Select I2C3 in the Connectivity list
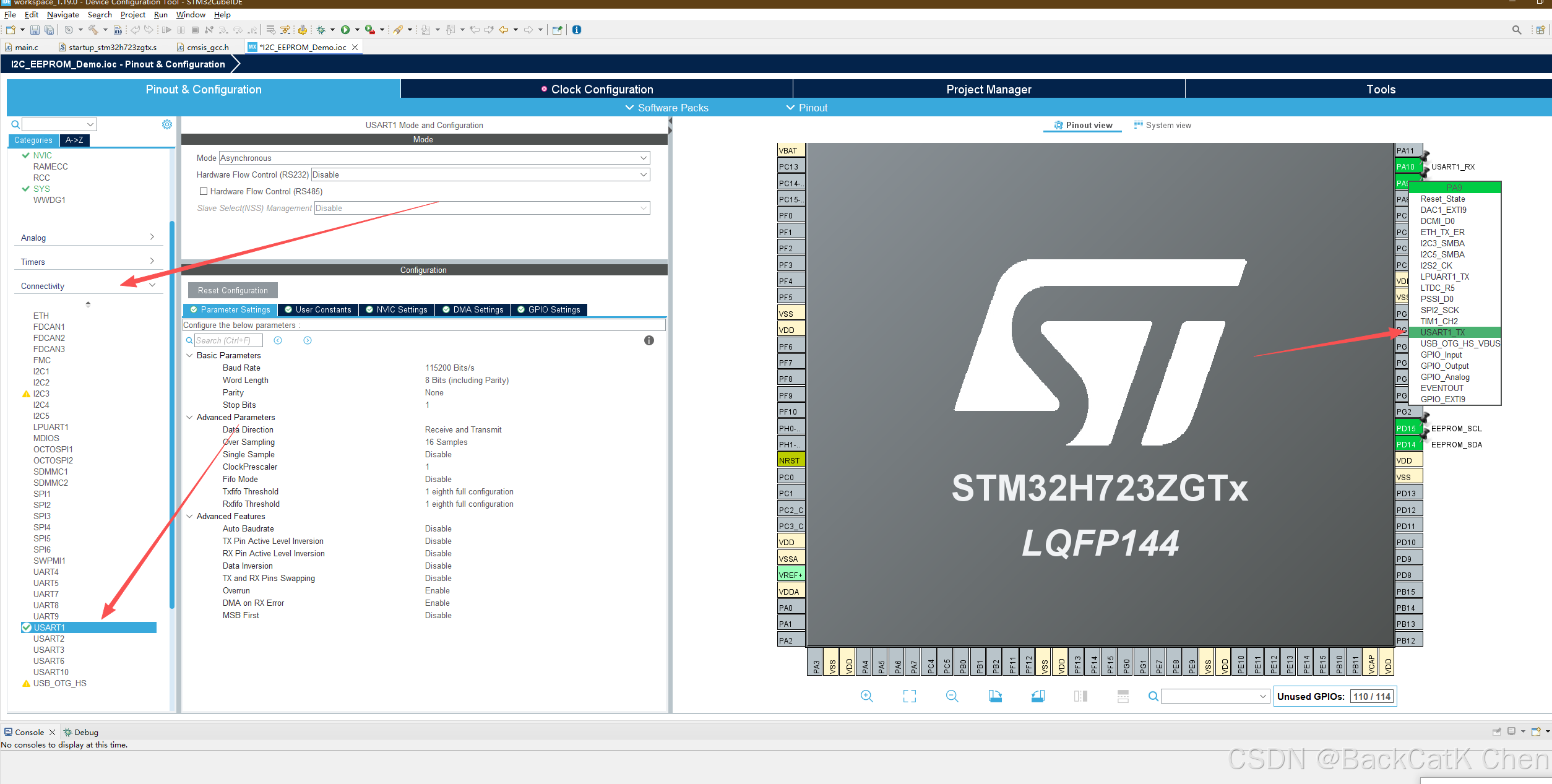Image resolution: width=1552 pixels, height=784 pixels. (41, 394)
